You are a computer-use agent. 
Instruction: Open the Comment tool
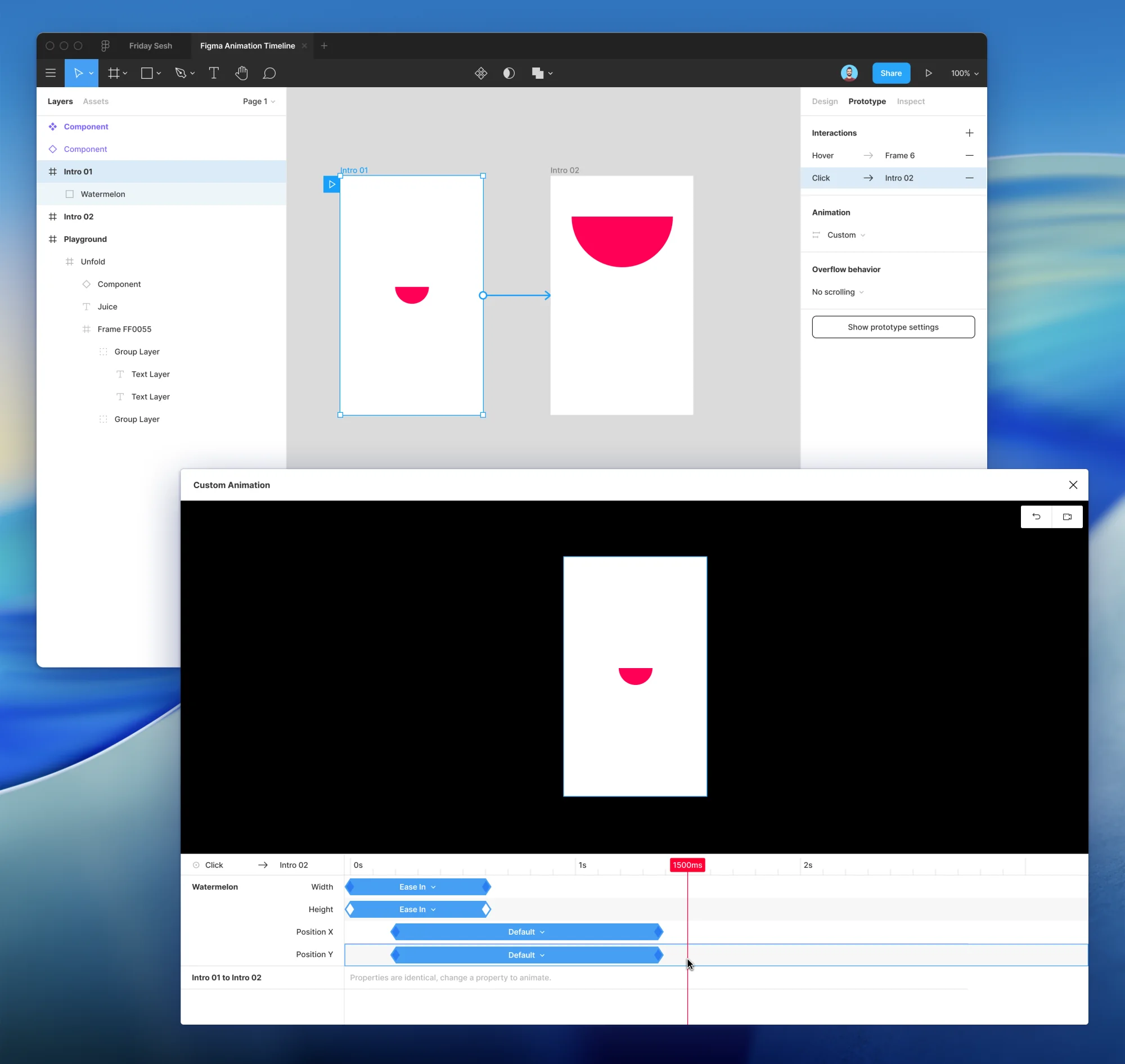[269, 73]
